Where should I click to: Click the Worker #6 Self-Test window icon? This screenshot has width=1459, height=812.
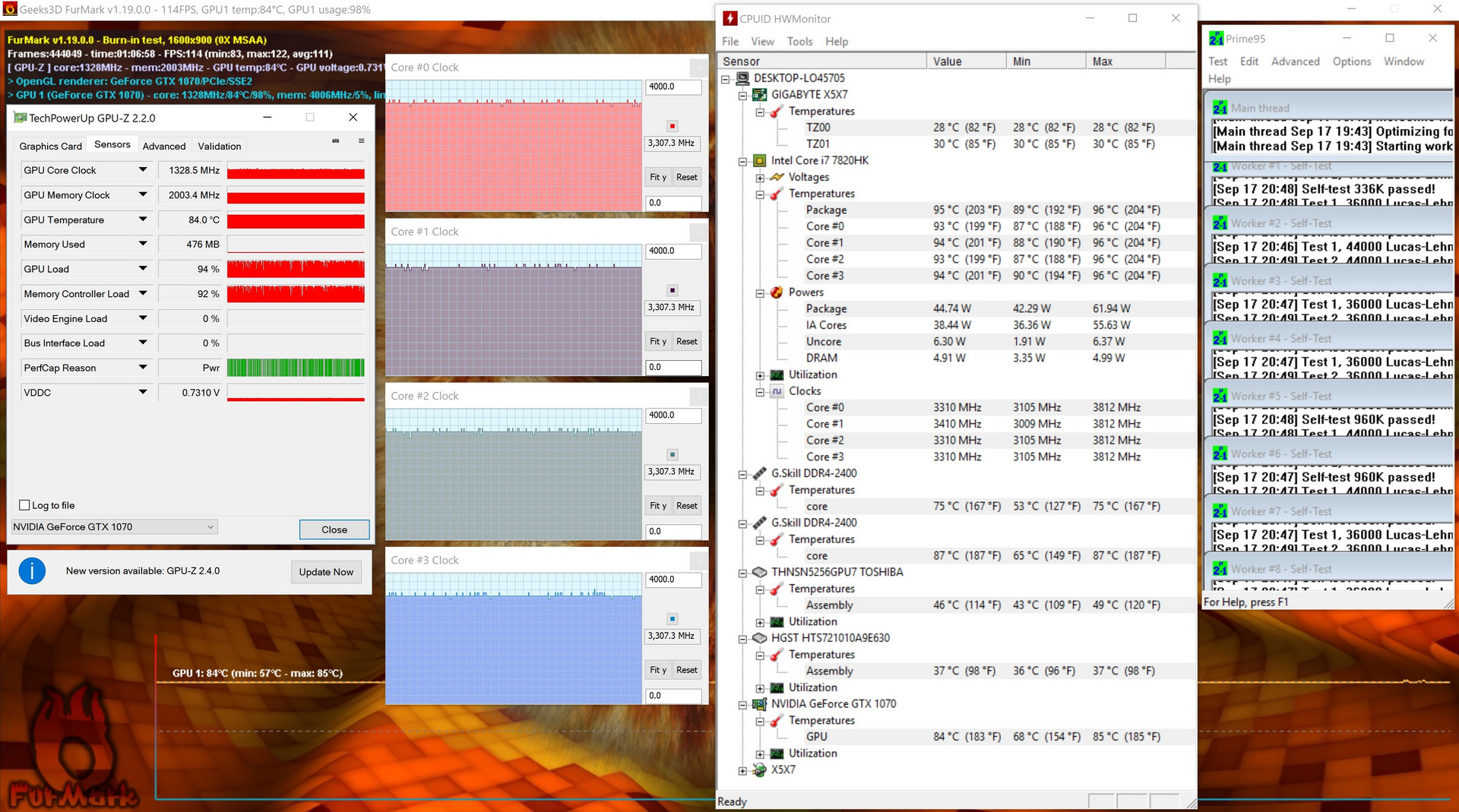(x=1220, y=453)
